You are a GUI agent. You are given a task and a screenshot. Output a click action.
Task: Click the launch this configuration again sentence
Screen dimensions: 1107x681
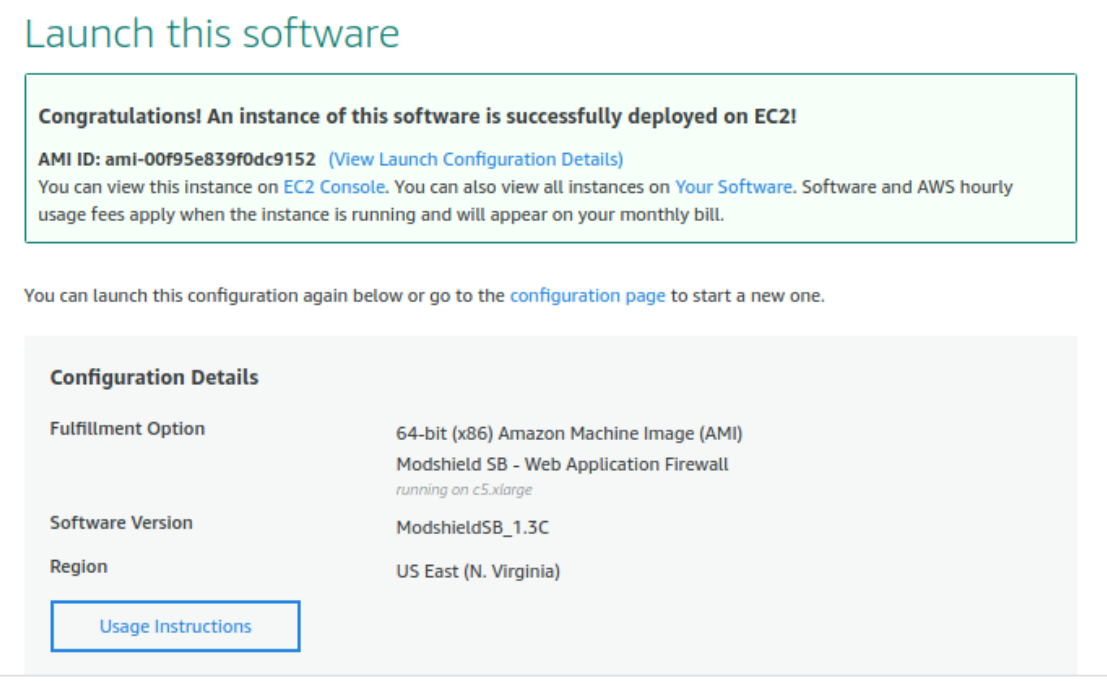click(x=265, y=296)
